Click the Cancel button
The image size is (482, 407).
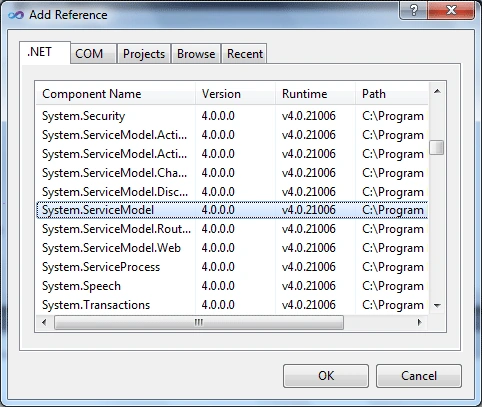click(x=419, y=376)
